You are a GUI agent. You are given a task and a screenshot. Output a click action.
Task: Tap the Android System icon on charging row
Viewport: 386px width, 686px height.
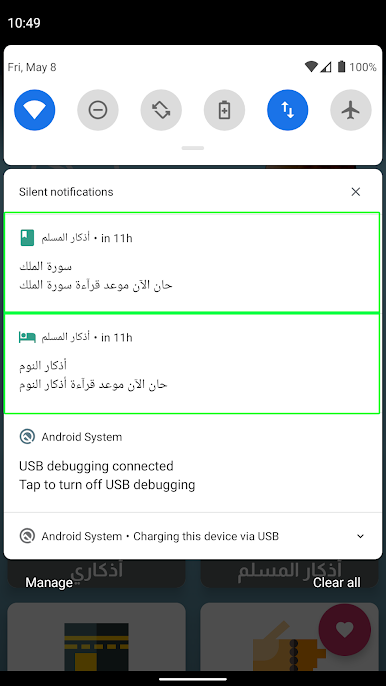(27, 536)
